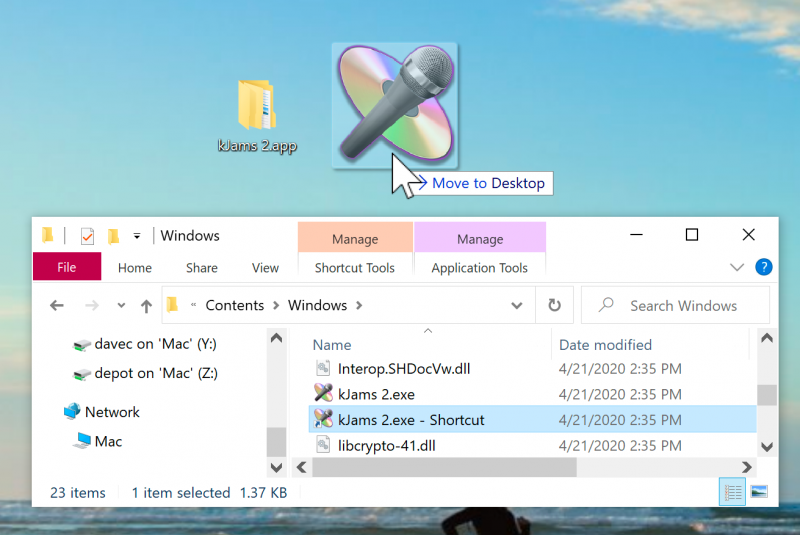Open Help with the blue question-mark icon
Viewport: 800px width, 535px height.
click(763, 267)
